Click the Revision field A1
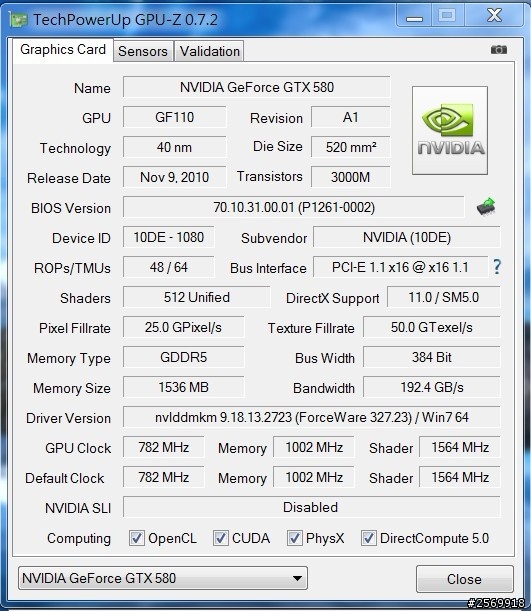The width and height of the screenshot is (531, 611). coord(351,117)
